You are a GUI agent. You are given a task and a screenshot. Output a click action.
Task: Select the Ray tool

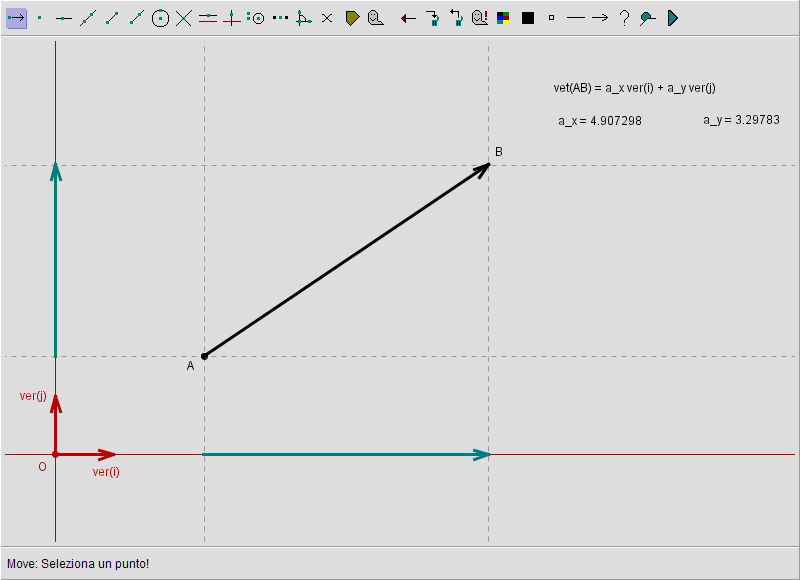click(136, 18)
